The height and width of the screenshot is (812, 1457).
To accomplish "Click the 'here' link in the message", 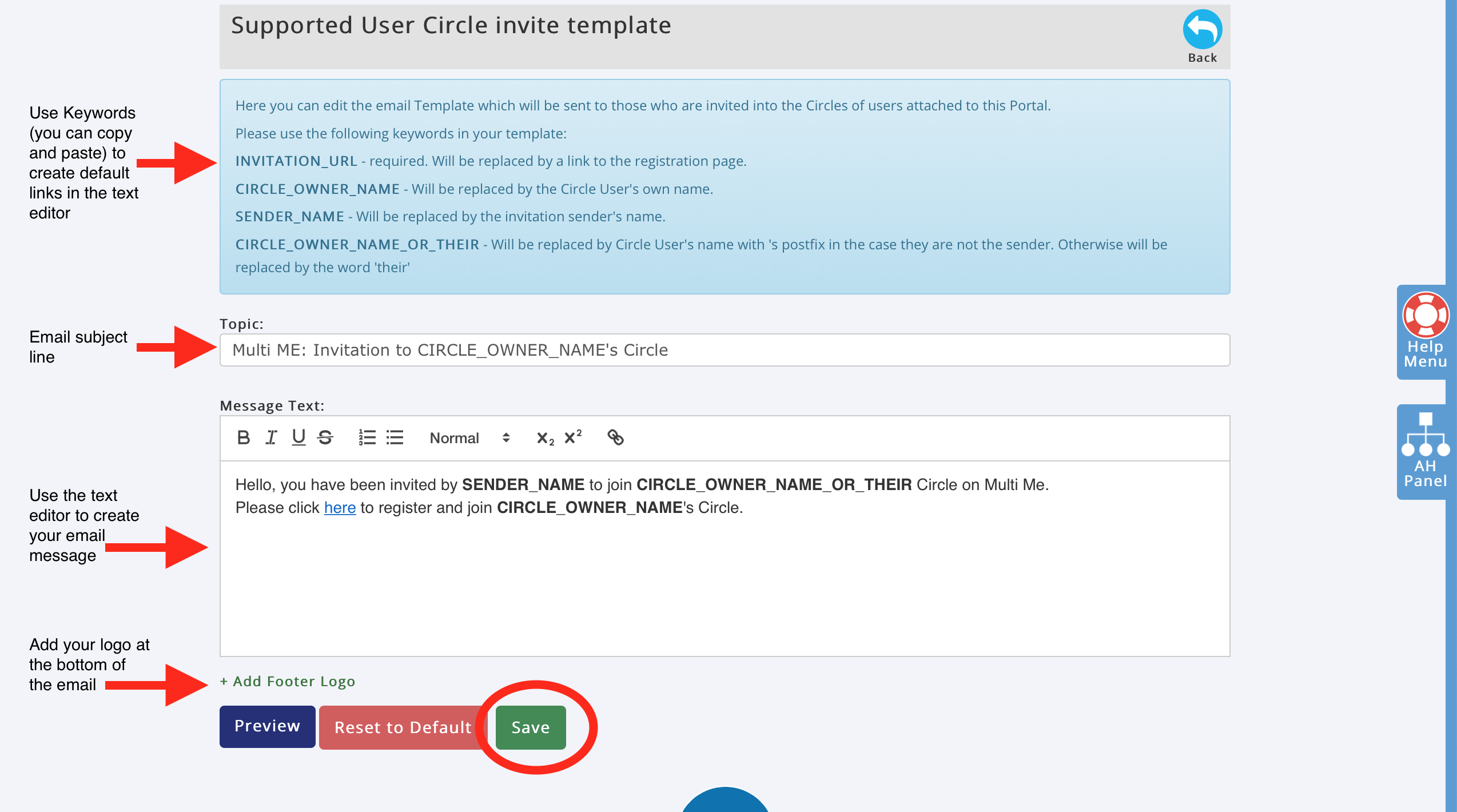I will coord(340,508).
